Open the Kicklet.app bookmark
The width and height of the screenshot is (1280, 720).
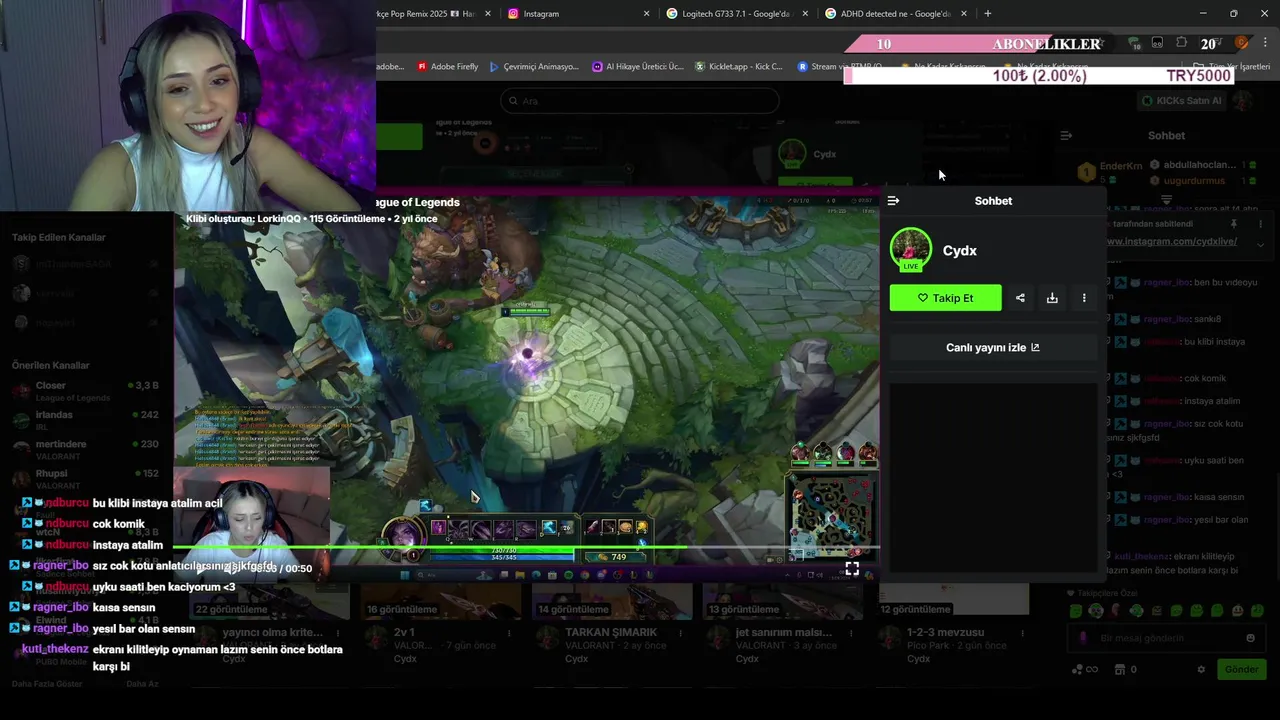coord(738,67)
